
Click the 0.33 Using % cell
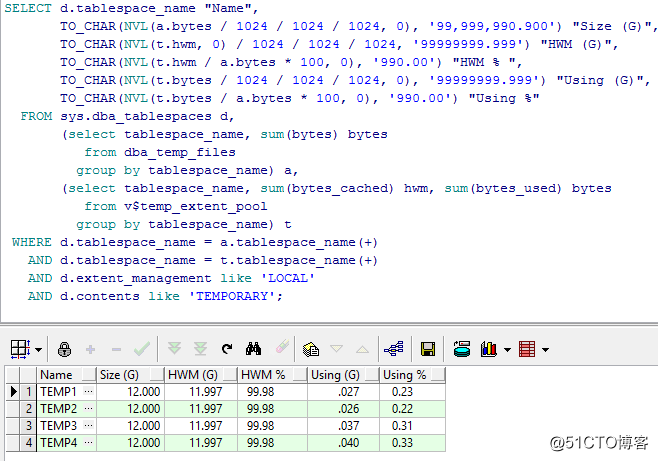pyautogui.click(x=413, y=443)
